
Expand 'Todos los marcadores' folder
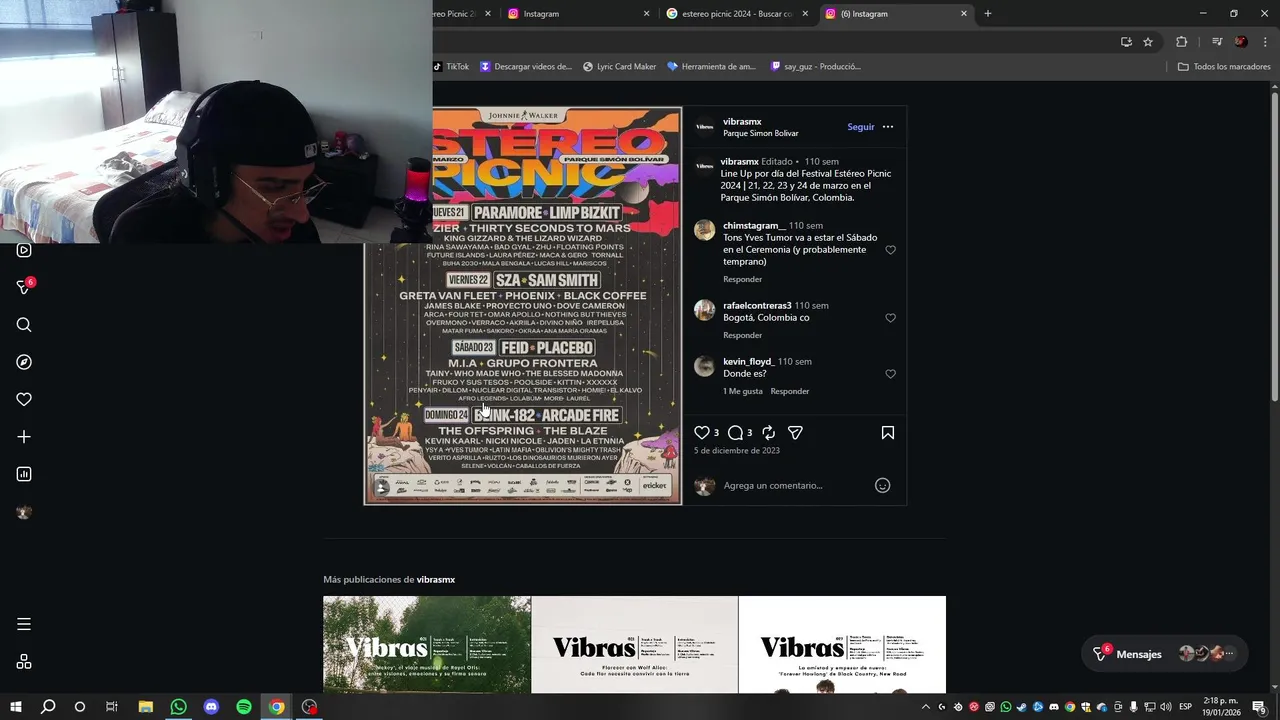(1224, 67)
